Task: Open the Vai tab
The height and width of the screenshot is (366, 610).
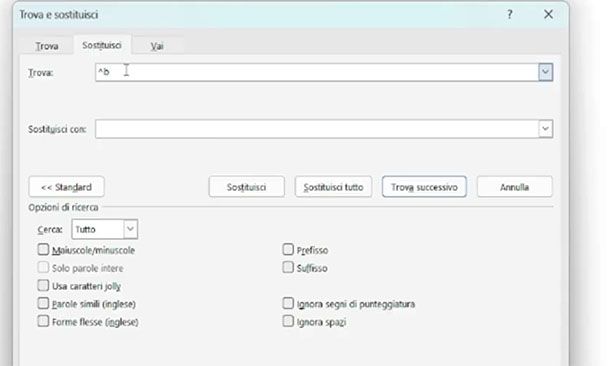Action: coord(157,46)
